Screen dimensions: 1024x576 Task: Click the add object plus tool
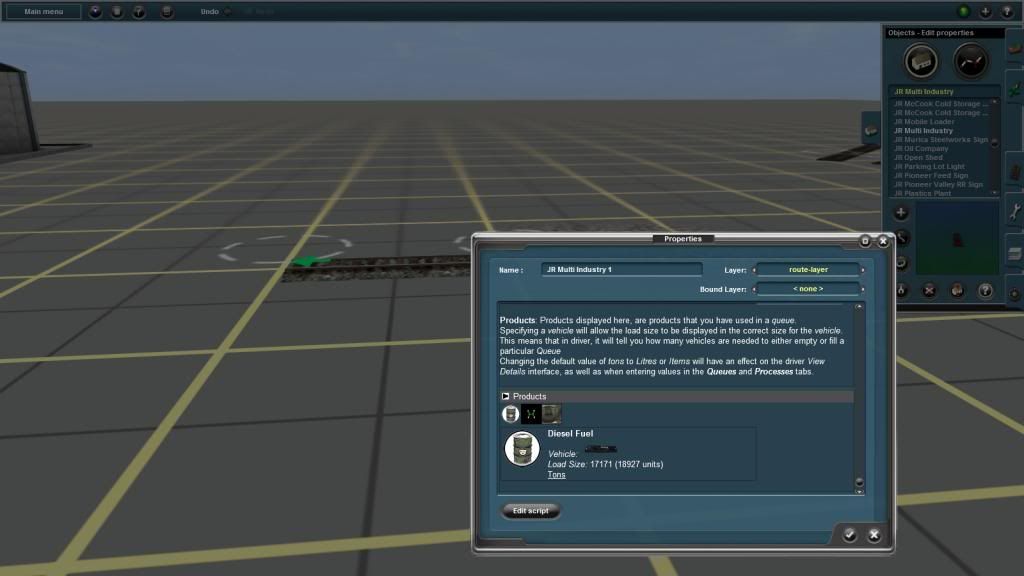coord(901,212)
